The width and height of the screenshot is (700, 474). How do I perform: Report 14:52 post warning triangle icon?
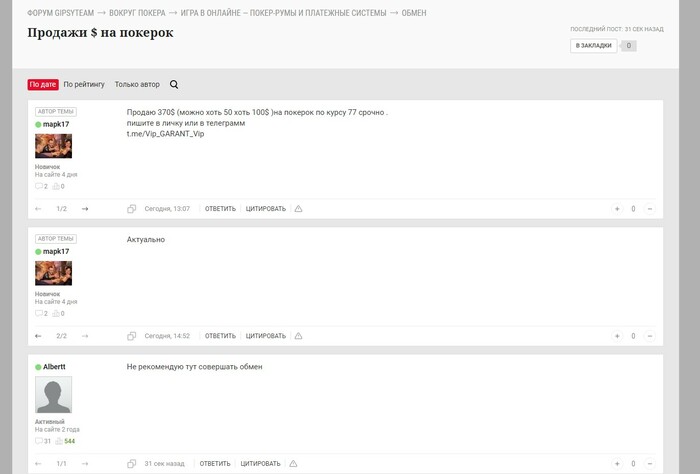298,336
